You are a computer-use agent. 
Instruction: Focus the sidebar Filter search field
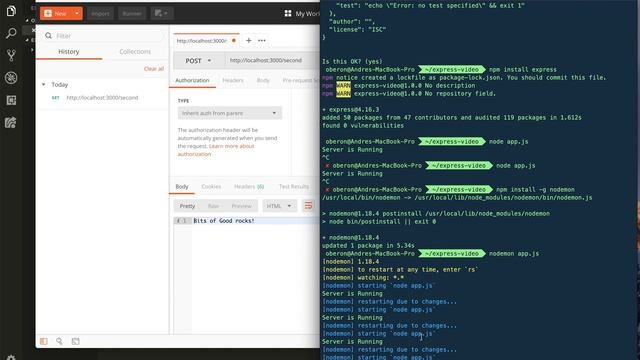click(102, 36)
